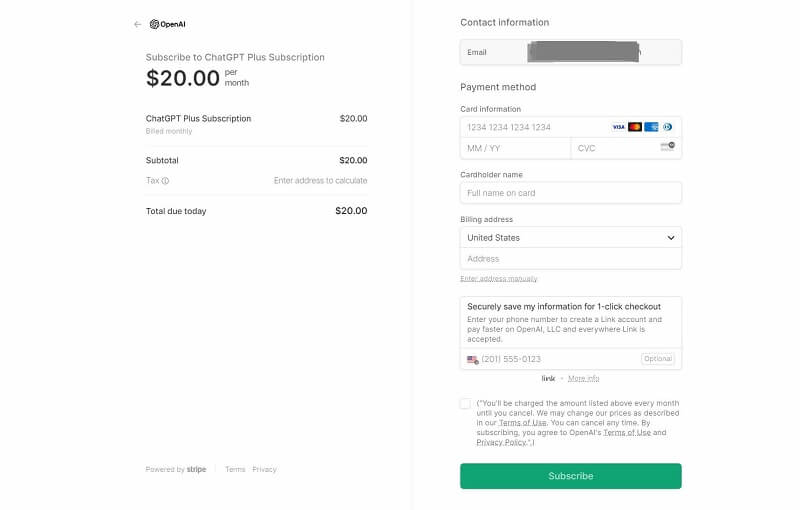The image size is (800, 510).
Task: Check the subscription terms agreement checkbox
Action: [465, 404]
